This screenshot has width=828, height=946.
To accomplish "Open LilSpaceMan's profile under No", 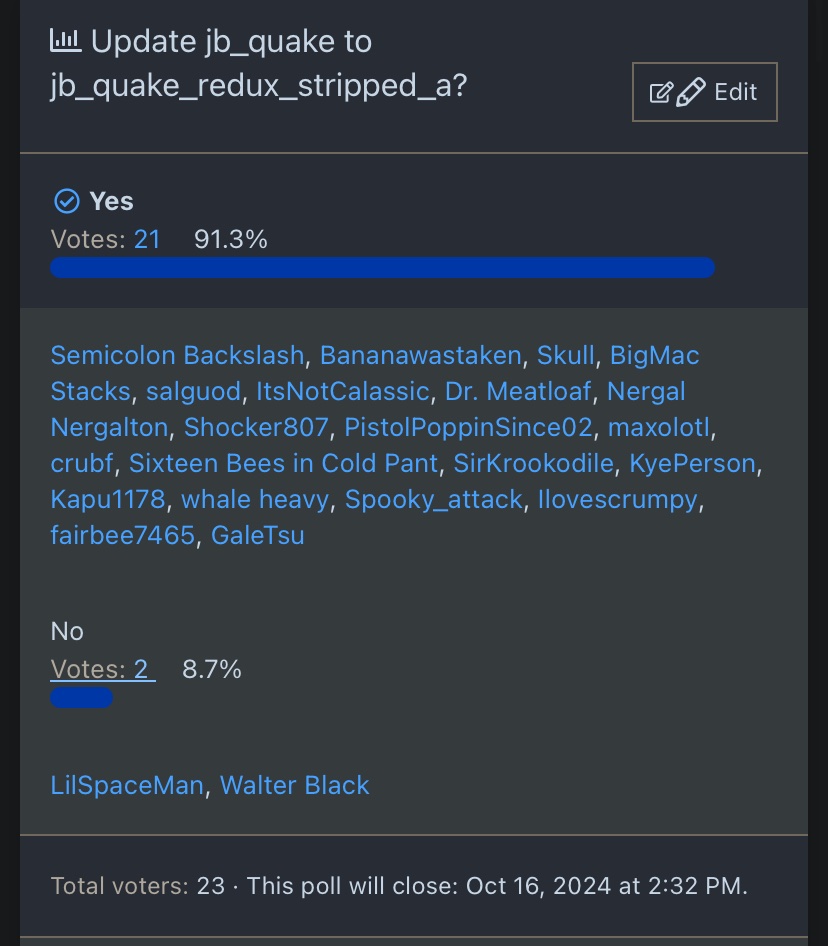I will [127, 786].
